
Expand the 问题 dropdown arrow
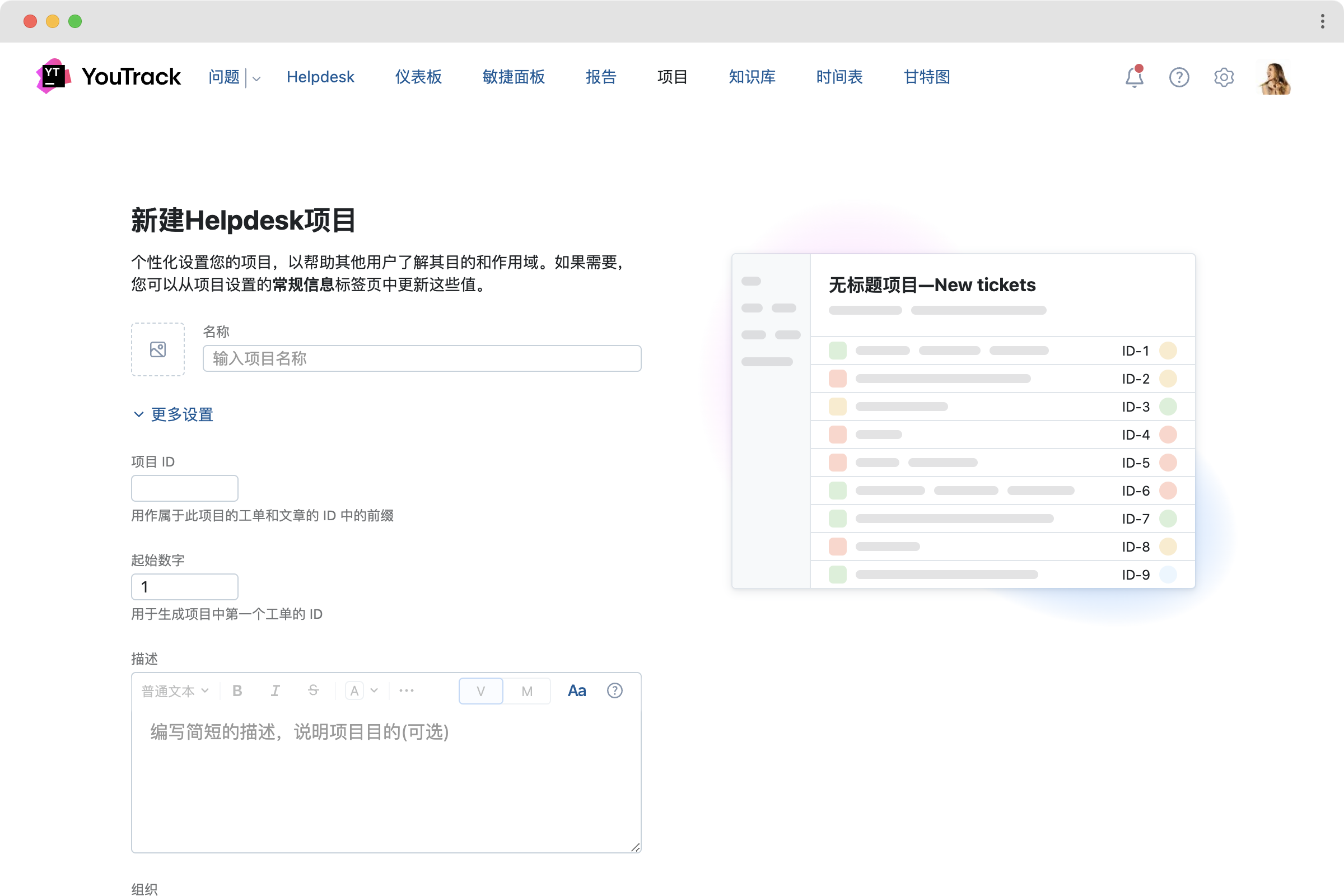tap(256, 78)
